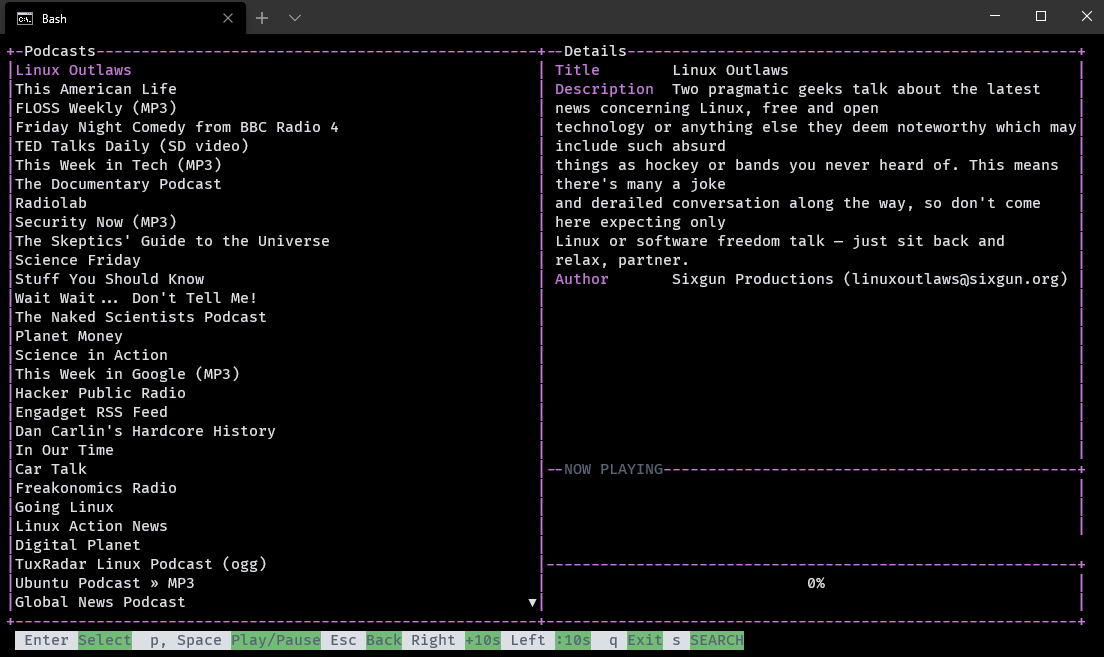Click the SEARCH hint in footer
The image size is (1104, 657).
click(717, 640)
